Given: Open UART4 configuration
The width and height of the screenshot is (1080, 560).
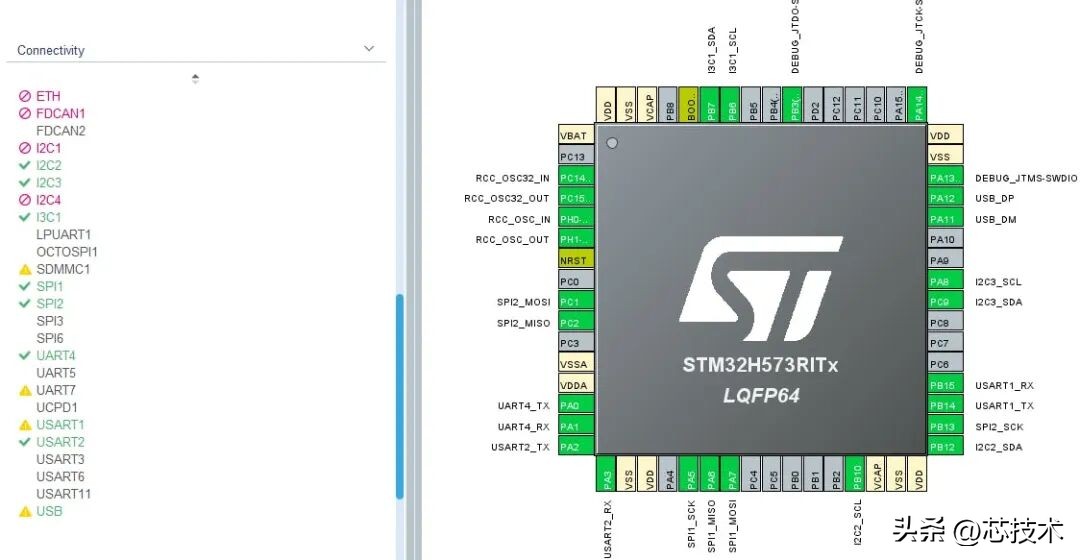Looking at the screenshot, I should [56, 355].
